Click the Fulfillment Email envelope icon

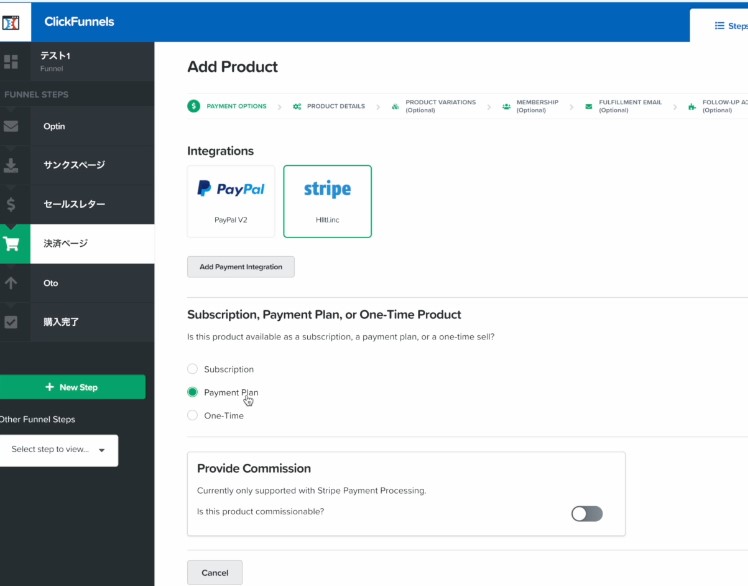click(x=589, y=106)
